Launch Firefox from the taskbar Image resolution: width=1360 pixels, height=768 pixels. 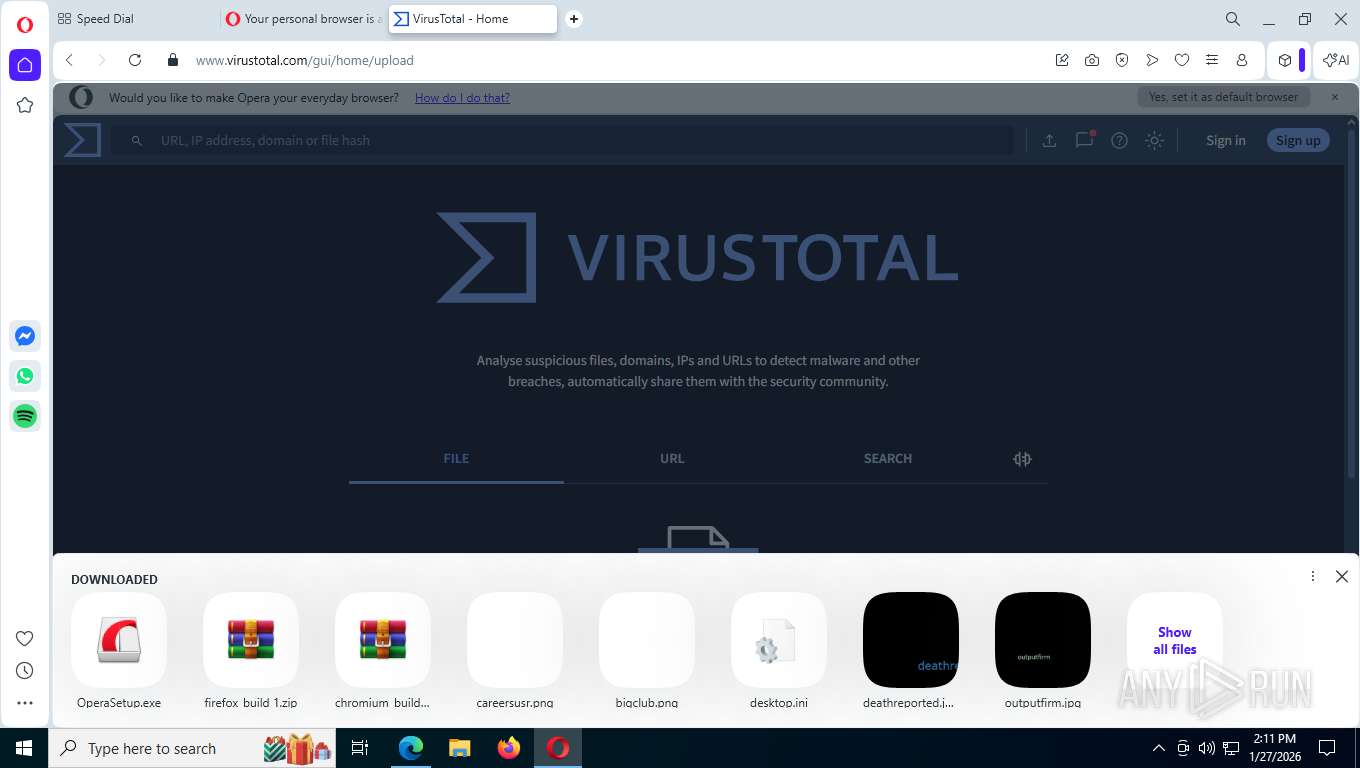[509, 748]
